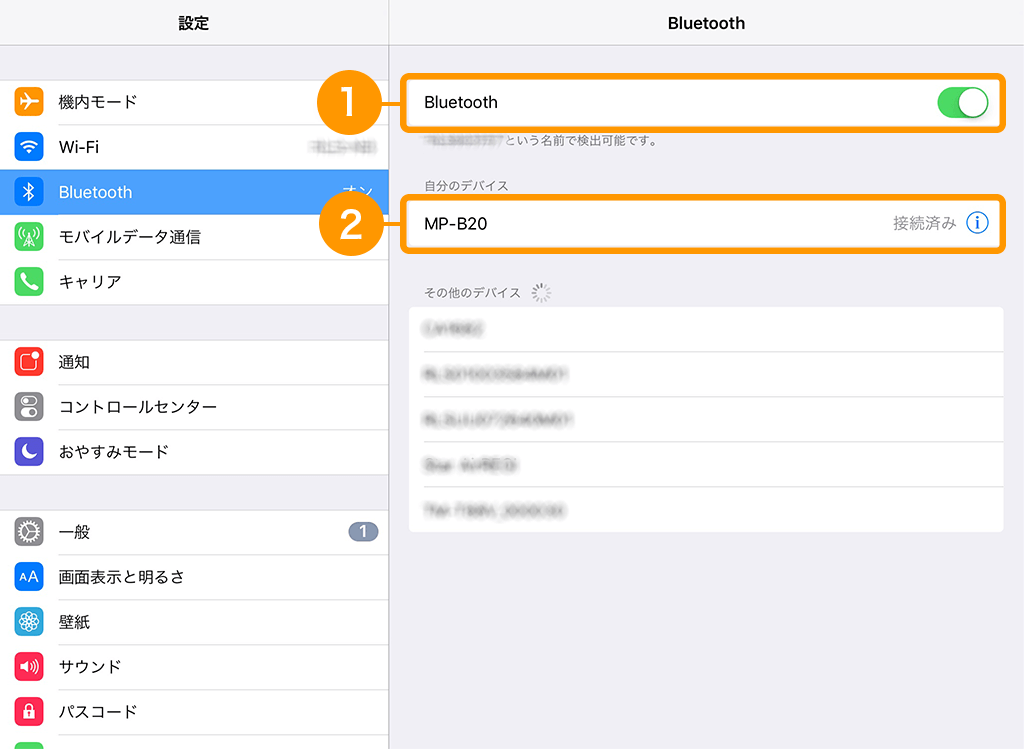Tap the Control Center toggle icon
This screenshot has width=1024, height=750.
tap(29, 407)
